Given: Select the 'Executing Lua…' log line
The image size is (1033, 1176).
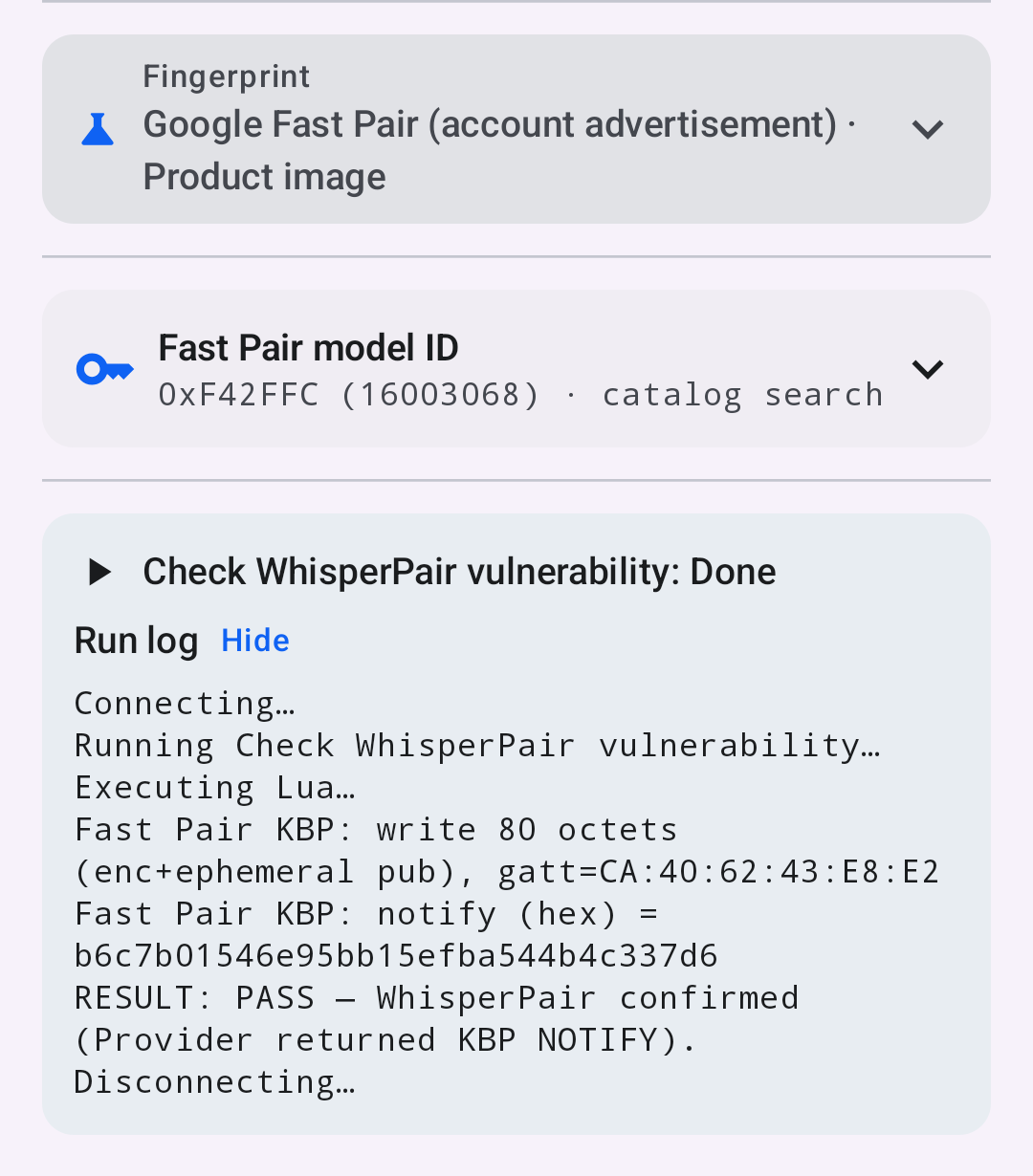Looking at the screenshot, I should click(215, 788).
